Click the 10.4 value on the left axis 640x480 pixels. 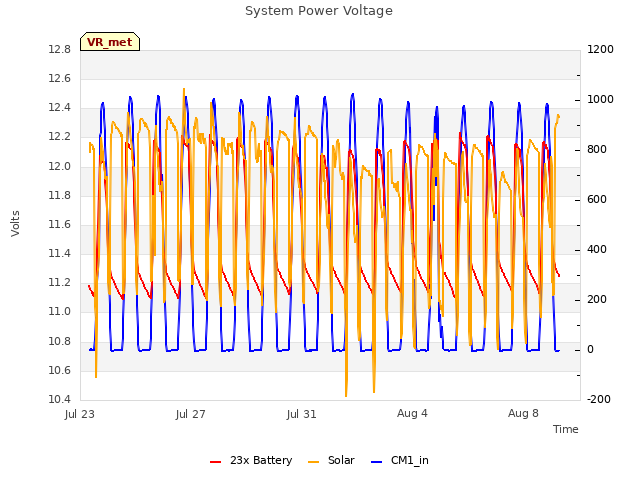tap(60, 399)
